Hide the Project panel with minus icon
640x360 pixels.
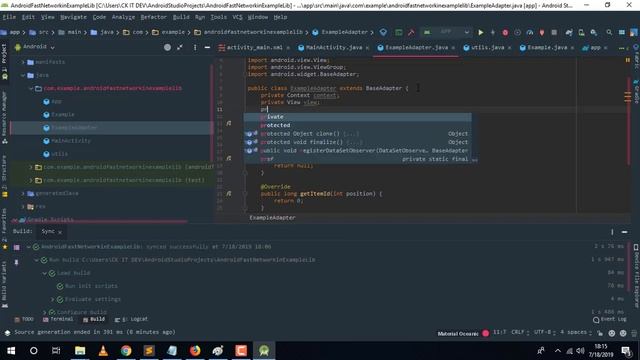pos(207,47)
